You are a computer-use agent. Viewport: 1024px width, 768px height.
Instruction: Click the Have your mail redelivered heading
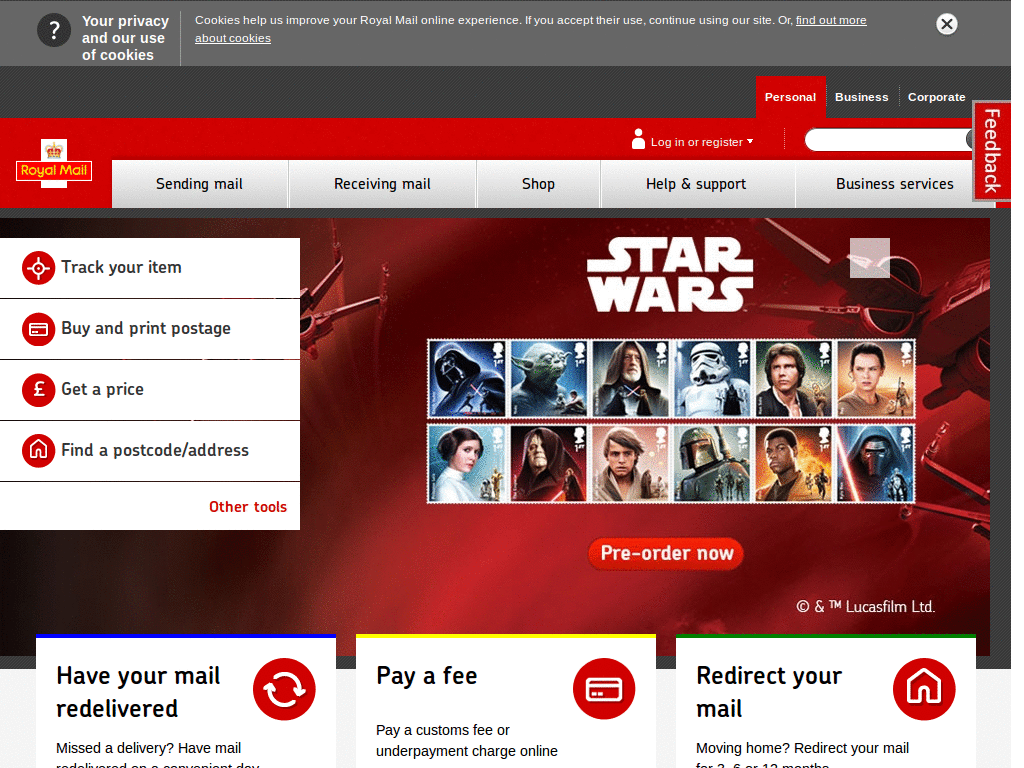[138, 692]
